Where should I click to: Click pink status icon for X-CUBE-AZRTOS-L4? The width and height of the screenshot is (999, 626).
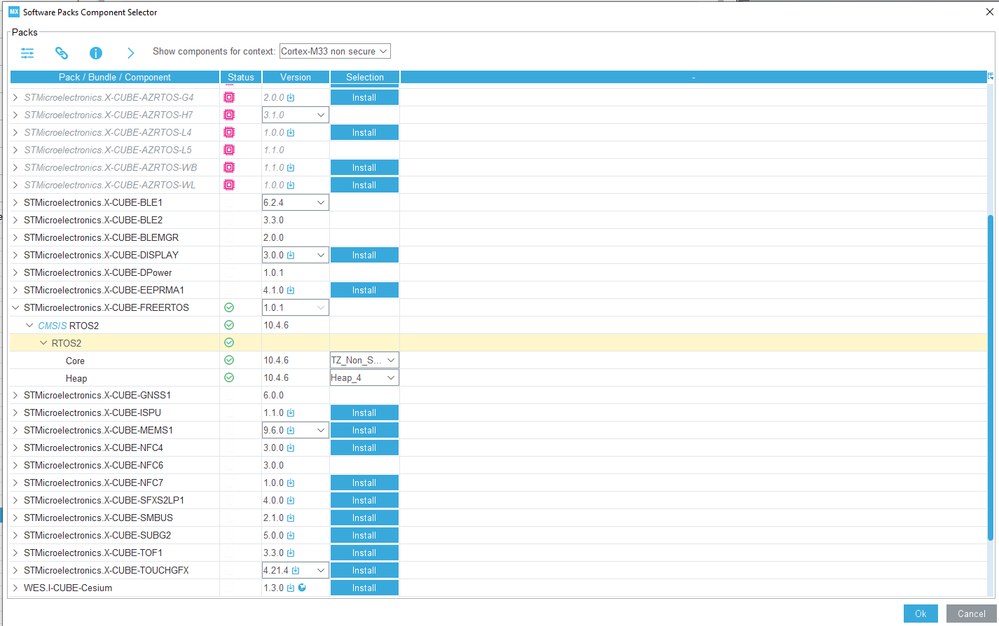coord(229,132)
